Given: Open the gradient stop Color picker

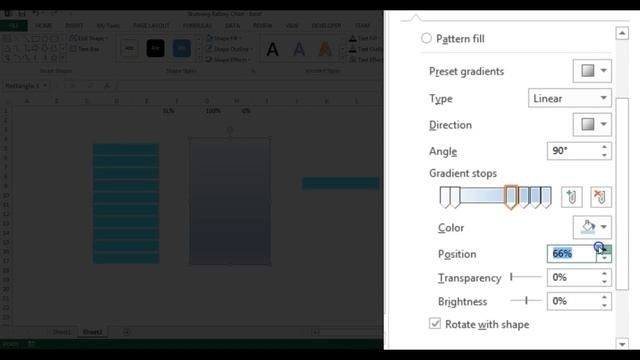Looking at the screenshot, I should [x=592, y=227].
